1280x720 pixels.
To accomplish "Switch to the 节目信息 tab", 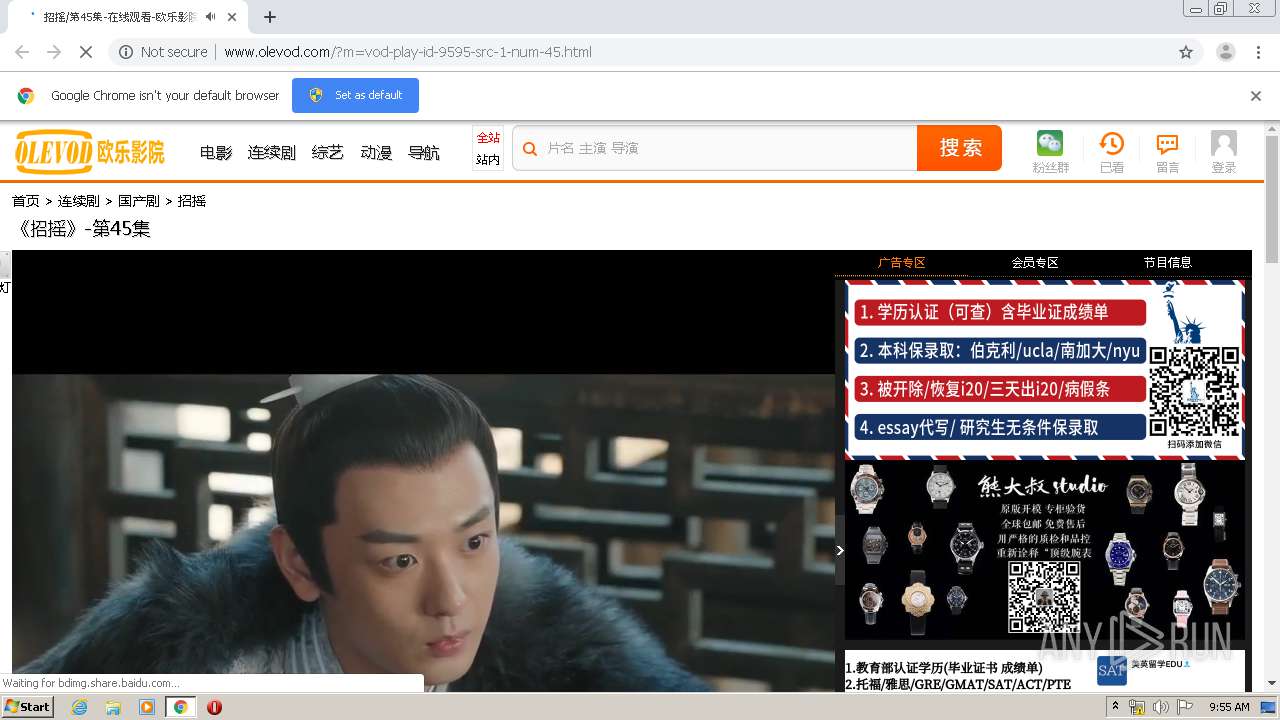I will (x=1168, y=263).
